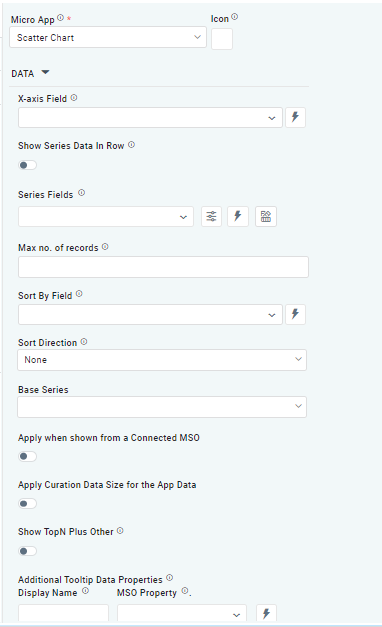382x627 pixels.
Task: Click info icon beside Show TopN Plus Other
Action: pyautogui.click(x=120, y=531)
